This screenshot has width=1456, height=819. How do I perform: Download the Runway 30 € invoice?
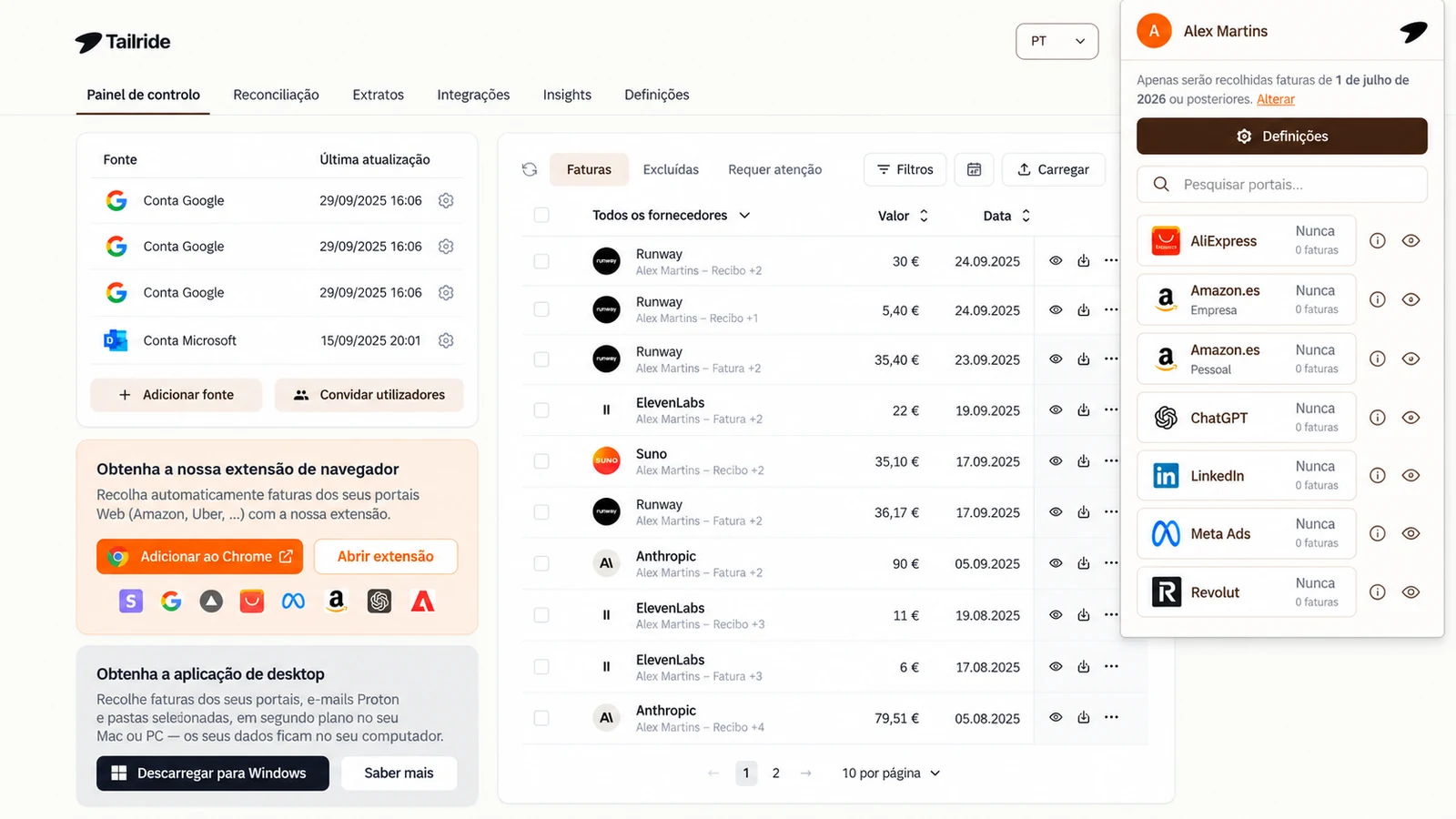click(x=1084, y=261)
